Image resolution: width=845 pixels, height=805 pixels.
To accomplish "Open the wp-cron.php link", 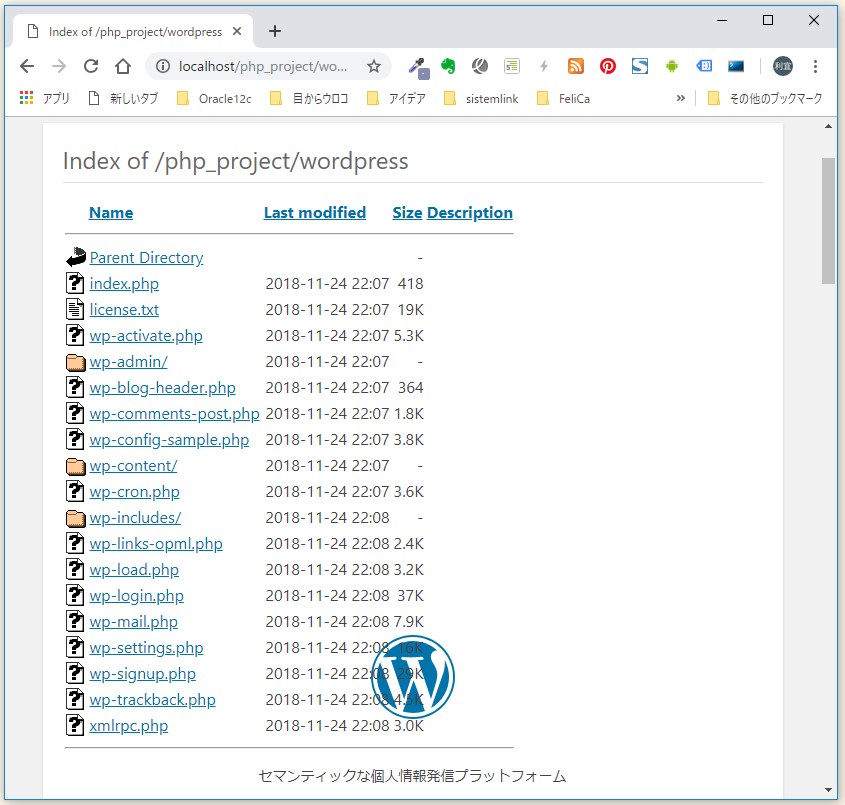I will tap(134, 491).
